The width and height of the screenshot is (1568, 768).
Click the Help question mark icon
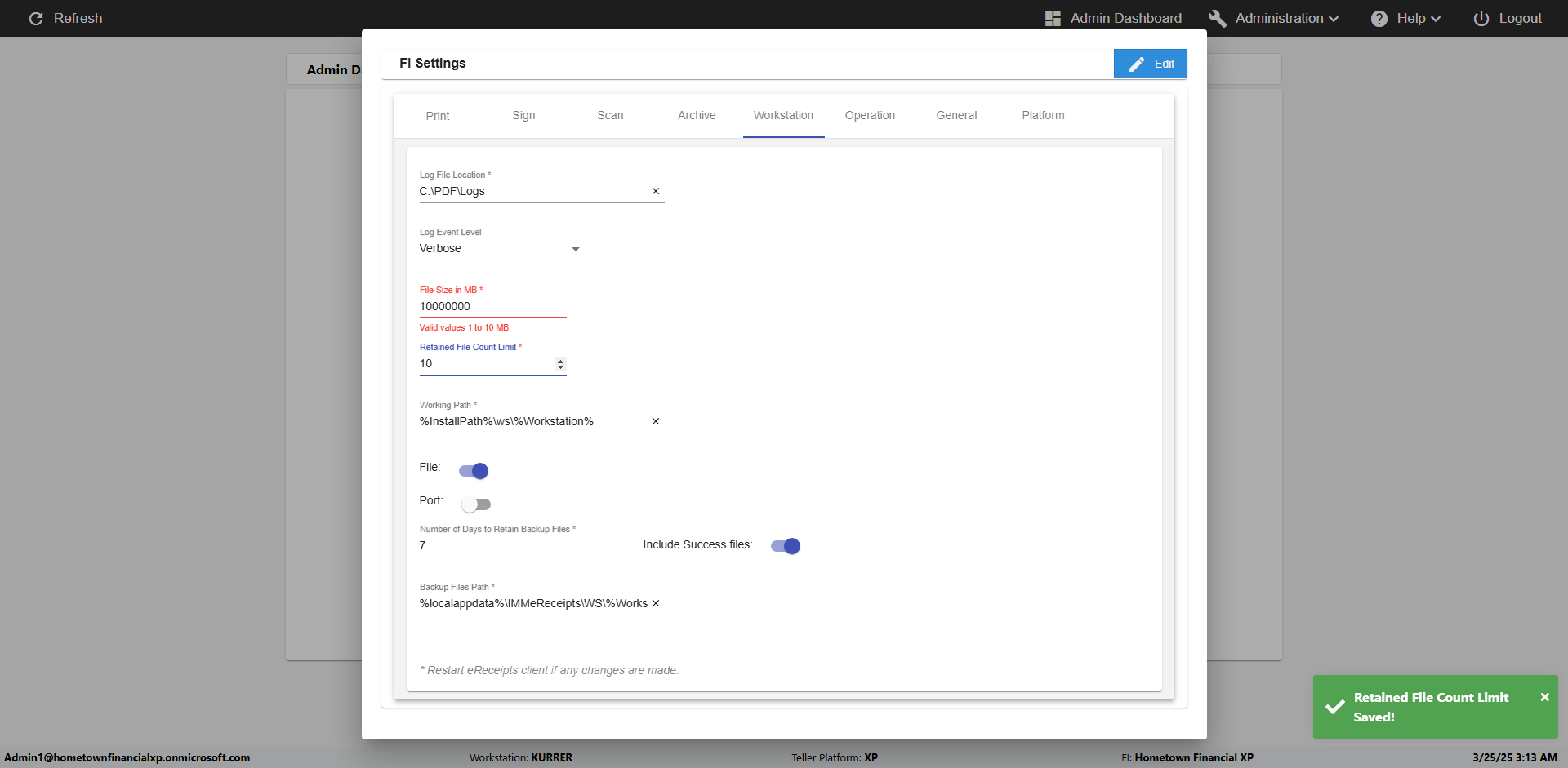tap(1379, 18)
